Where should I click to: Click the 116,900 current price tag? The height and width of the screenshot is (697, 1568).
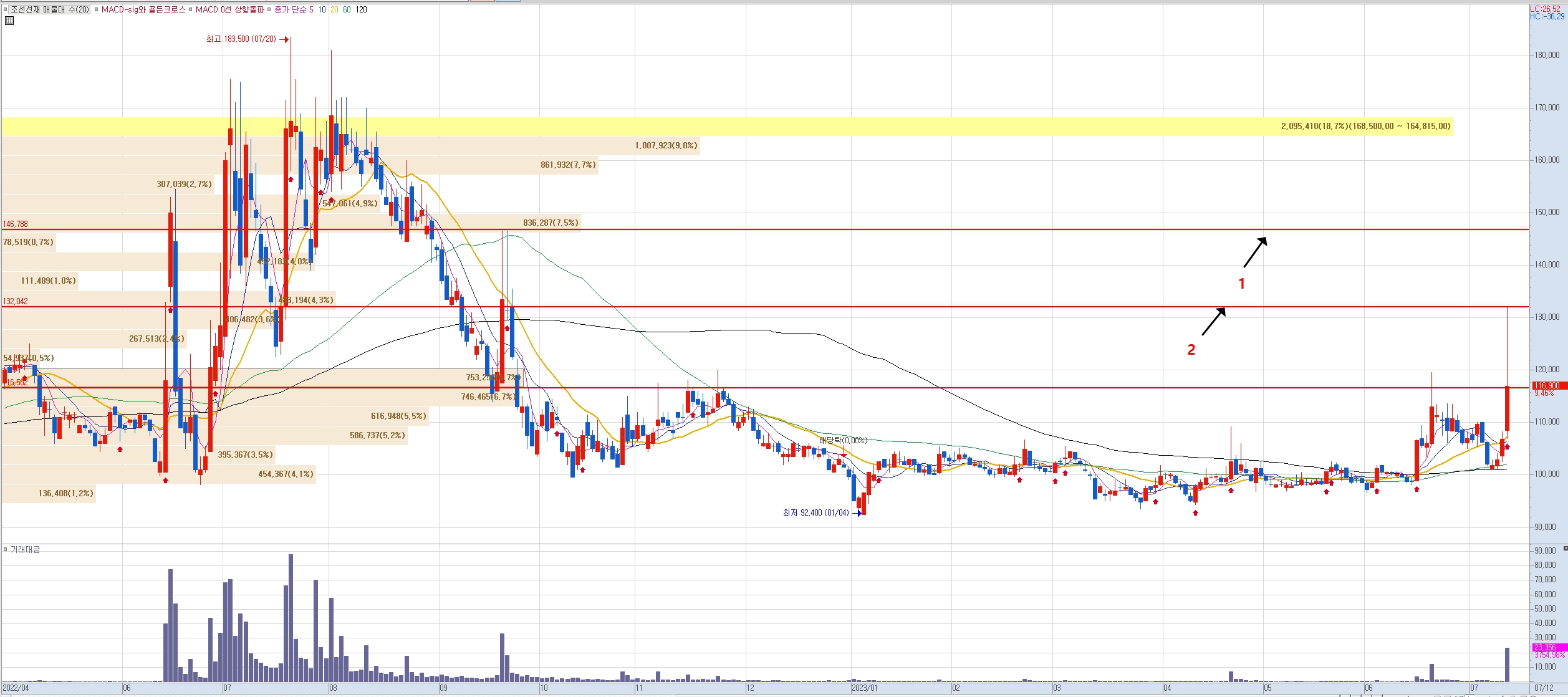[x=1548, y=386]
